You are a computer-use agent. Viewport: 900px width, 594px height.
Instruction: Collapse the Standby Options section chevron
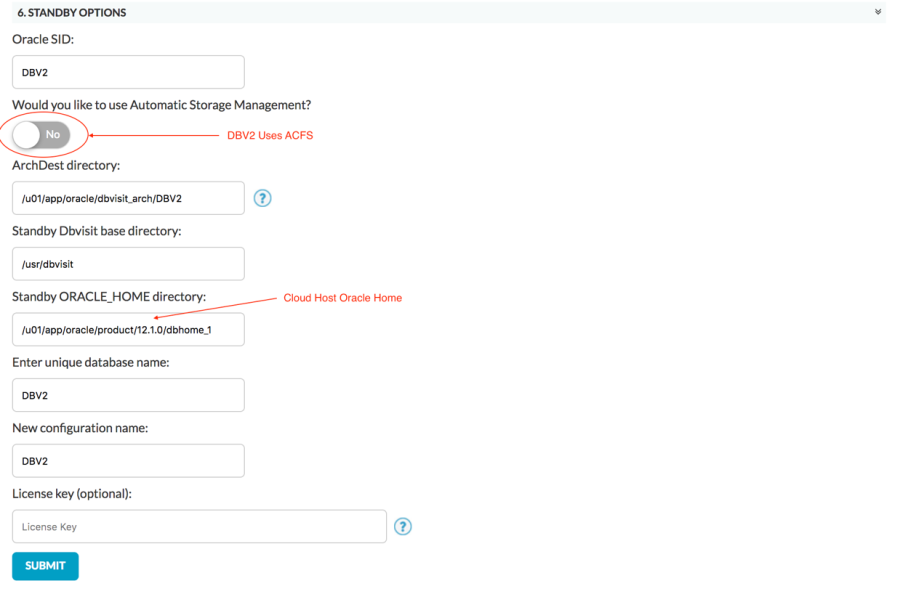[878, 12]
